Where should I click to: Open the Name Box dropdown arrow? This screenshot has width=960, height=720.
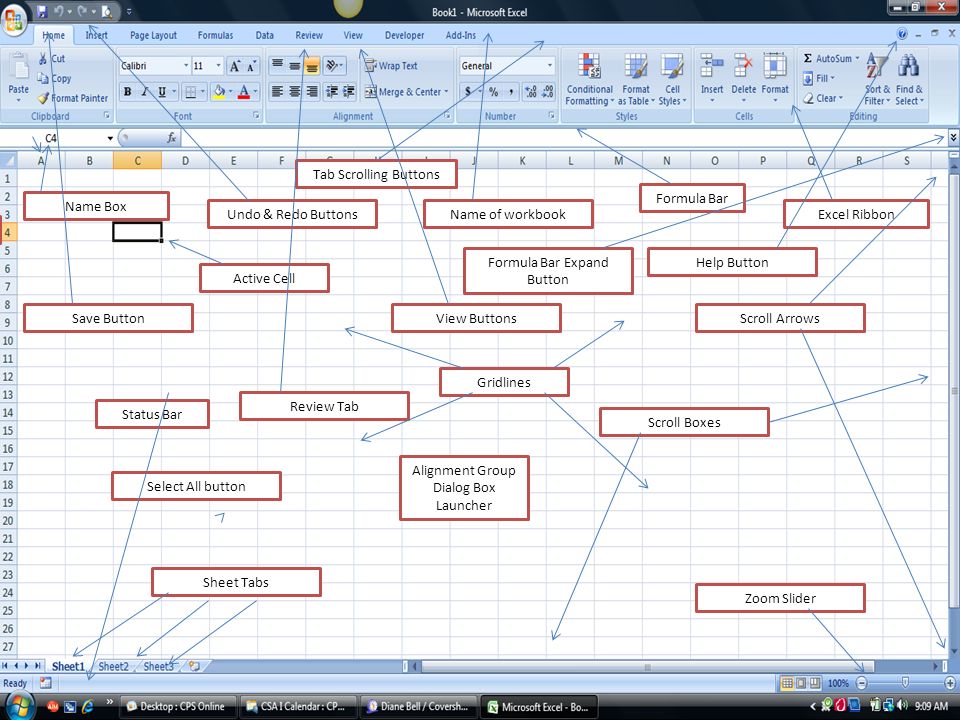[x=110, y=138]
